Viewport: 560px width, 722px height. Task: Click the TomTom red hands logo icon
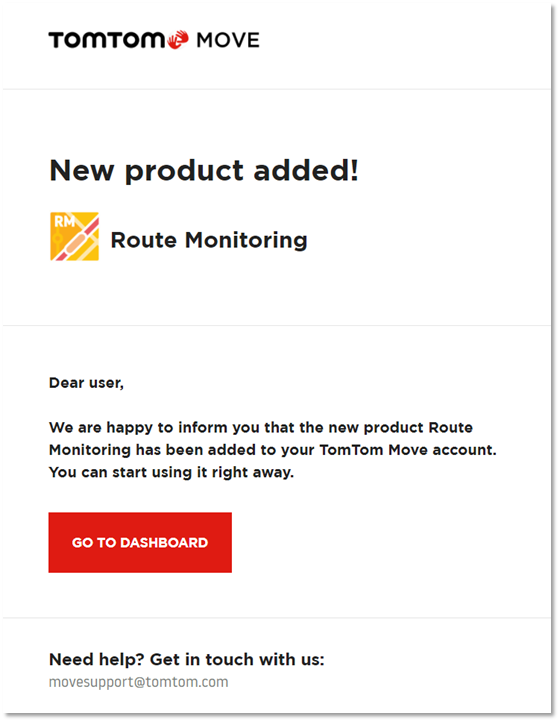click(x=178, y=40)
